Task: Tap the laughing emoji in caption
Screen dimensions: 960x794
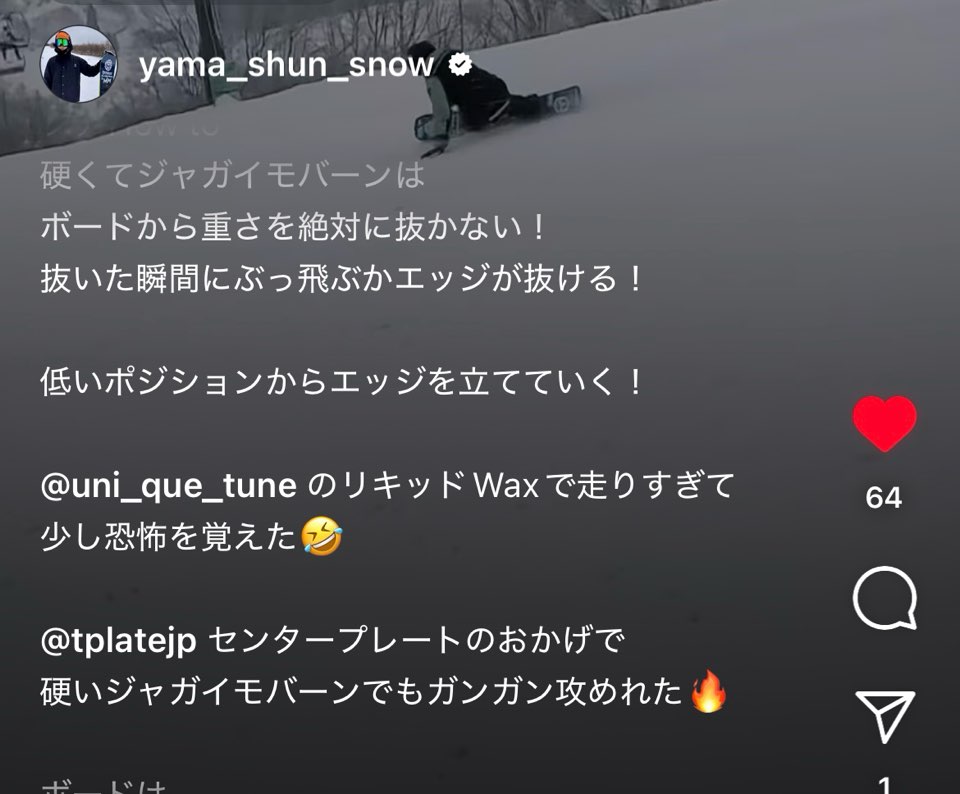Action: pos(322,536)
